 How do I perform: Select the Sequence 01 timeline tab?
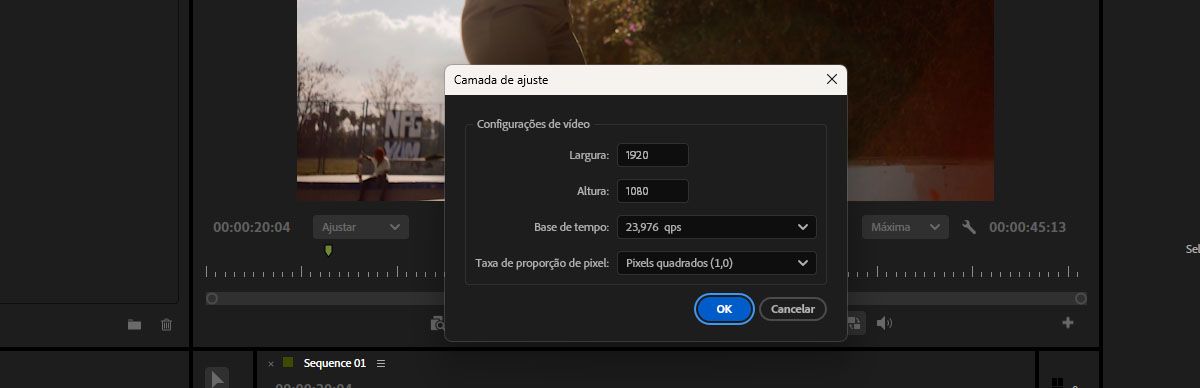335,363
